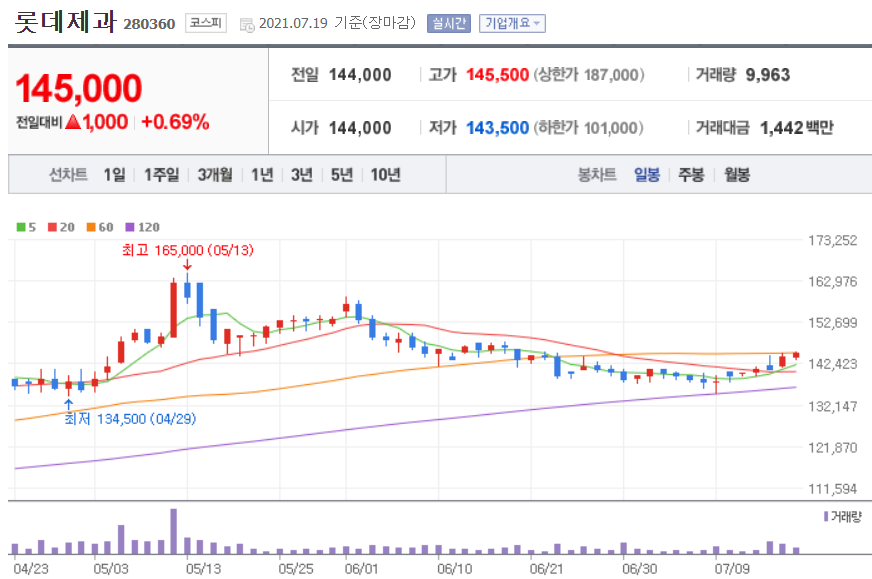This screenshot has width=872, height=579.
Task: Click the 최고 165,000 (05/13) marker label
Action: 187,250
